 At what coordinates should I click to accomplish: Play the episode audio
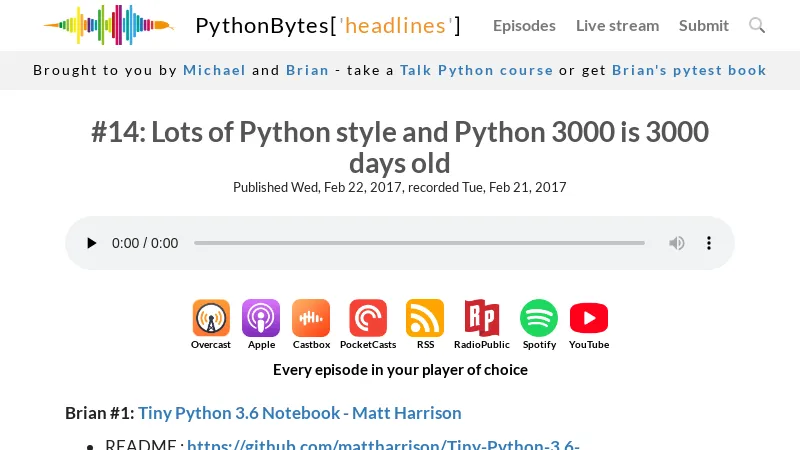point(92,243)
